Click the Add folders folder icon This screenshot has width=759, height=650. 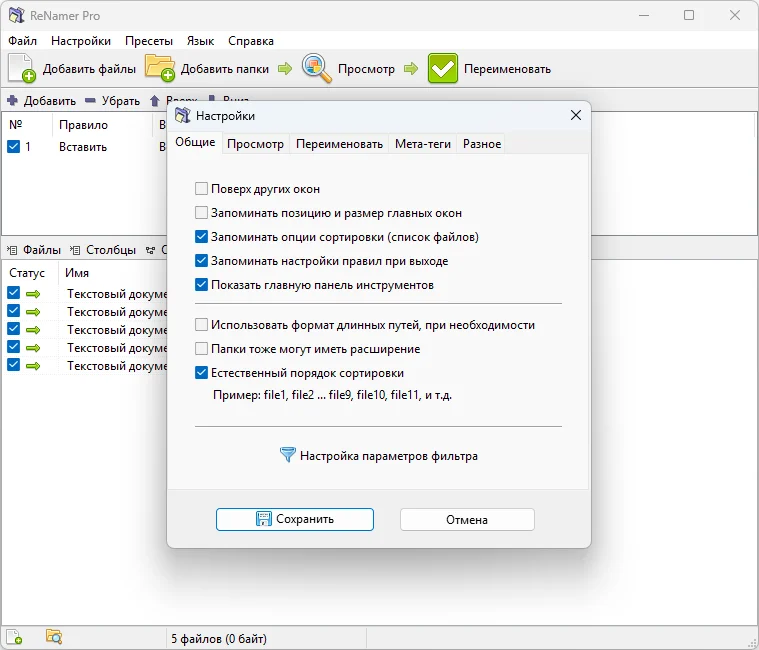(160, 68)
